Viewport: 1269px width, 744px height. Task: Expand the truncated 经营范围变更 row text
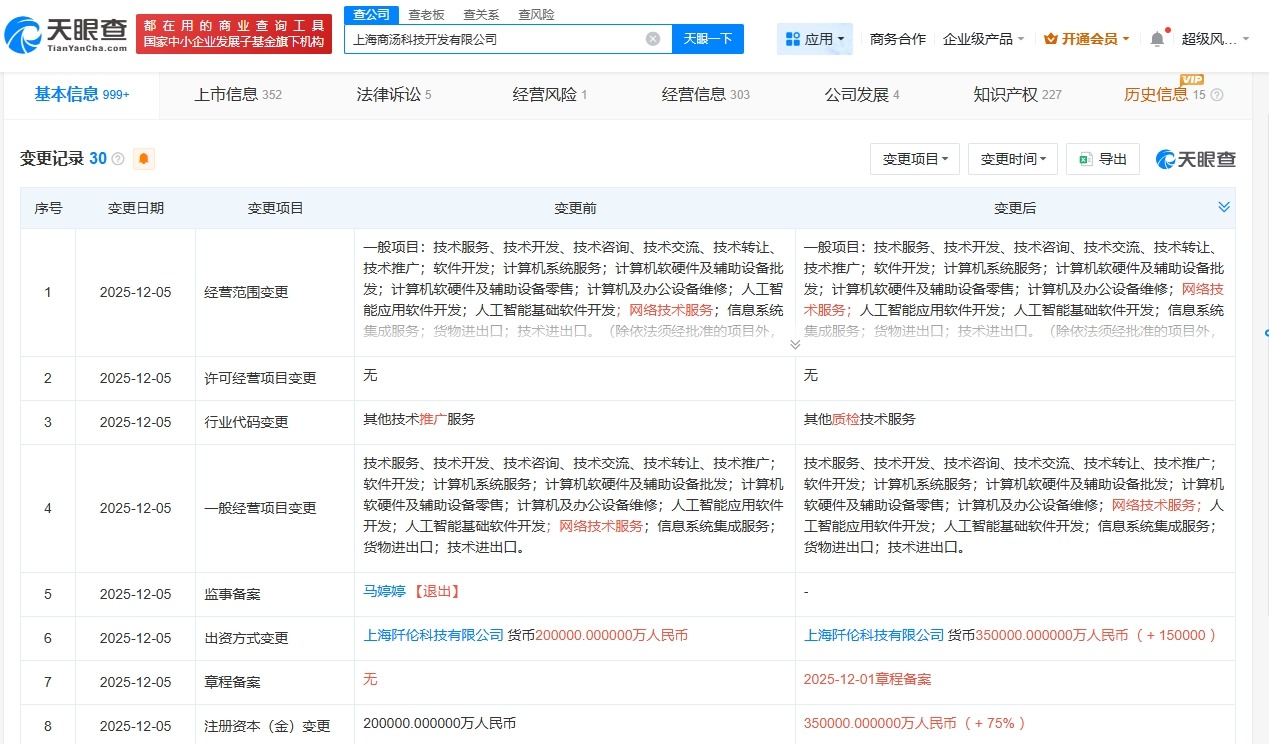[x=794, y=342]
